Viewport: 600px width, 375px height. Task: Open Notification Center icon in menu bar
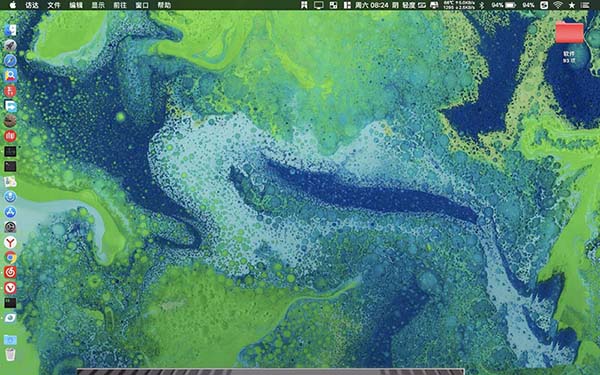(x=585, y=5)
